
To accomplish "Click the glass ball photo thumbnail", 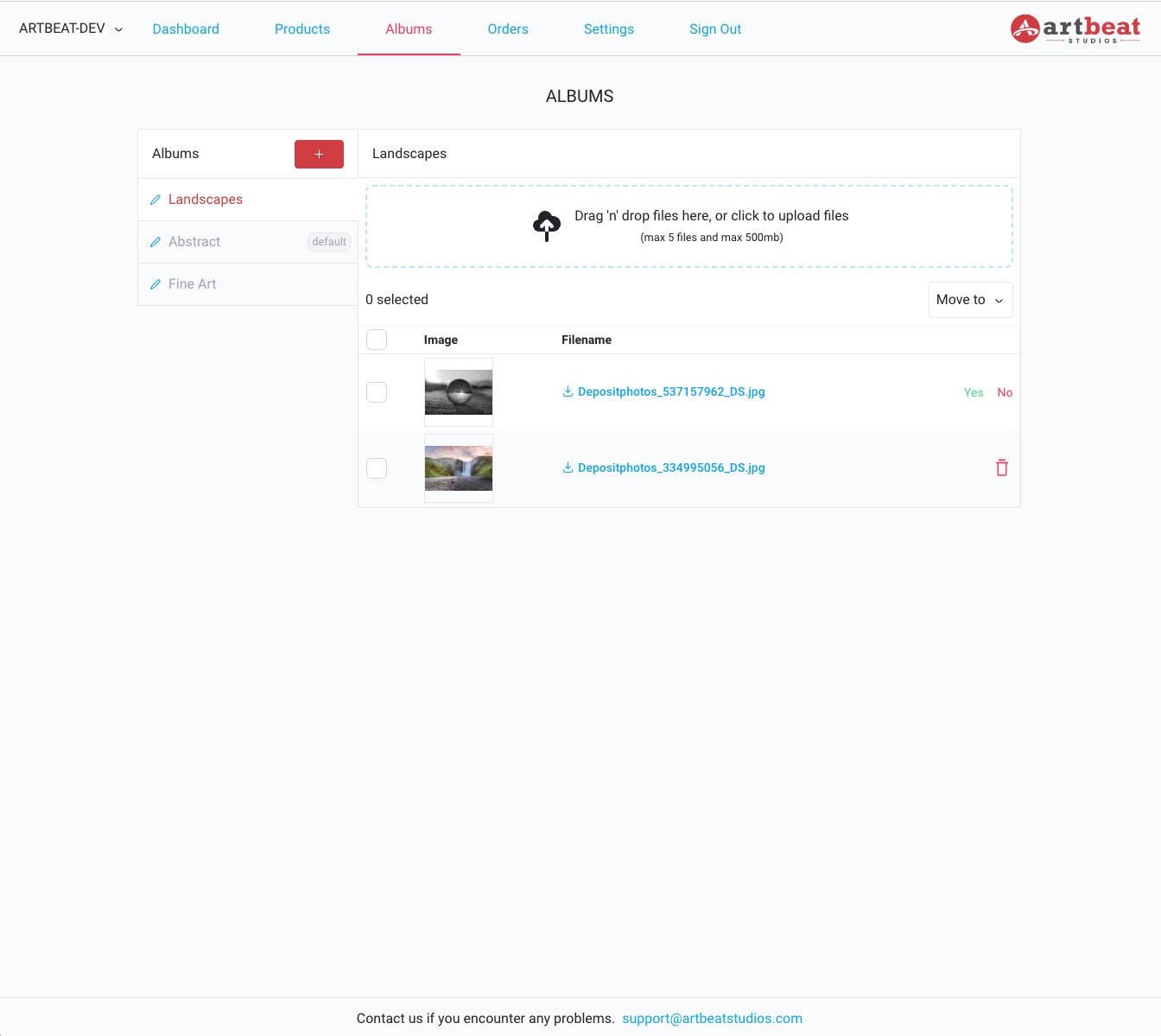I will (x=459, y=392).
